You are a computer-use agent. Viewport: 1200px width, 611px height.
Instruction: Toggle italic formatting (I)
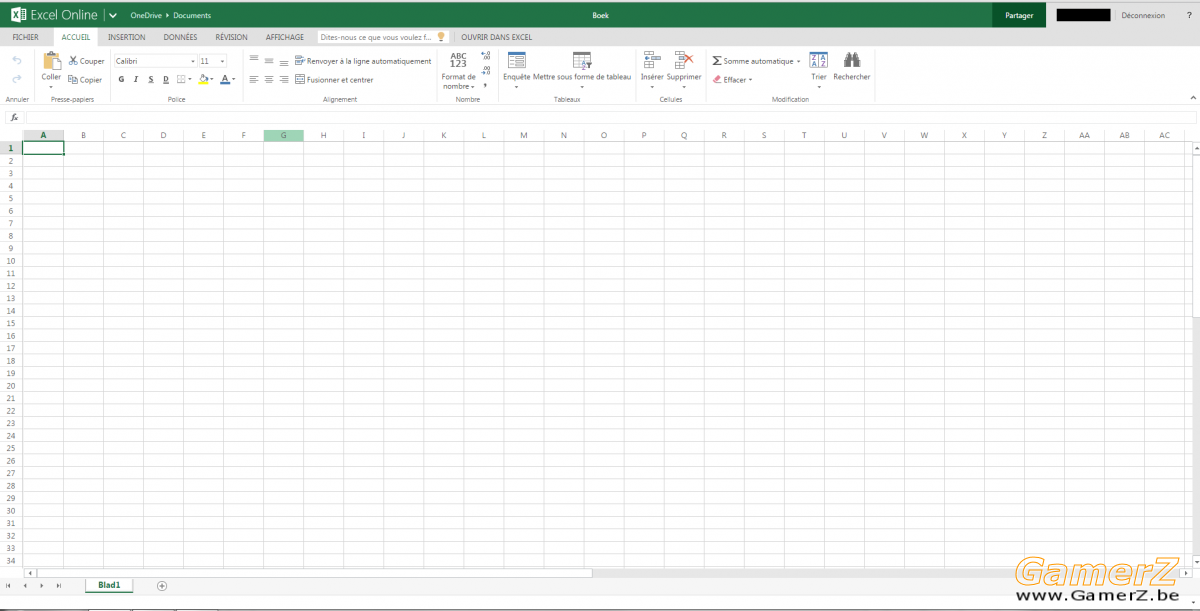(136, 80)
